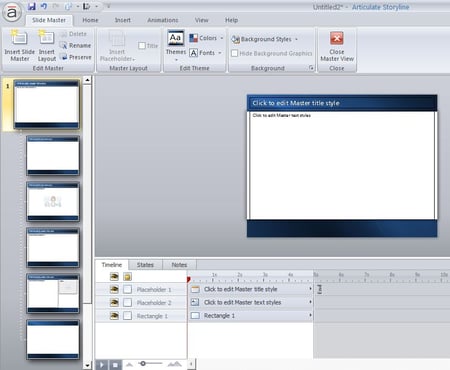Click the Rectangle 1 timeline bar
The width and height of the screenshot is (450, 370).
pos(251,315)
